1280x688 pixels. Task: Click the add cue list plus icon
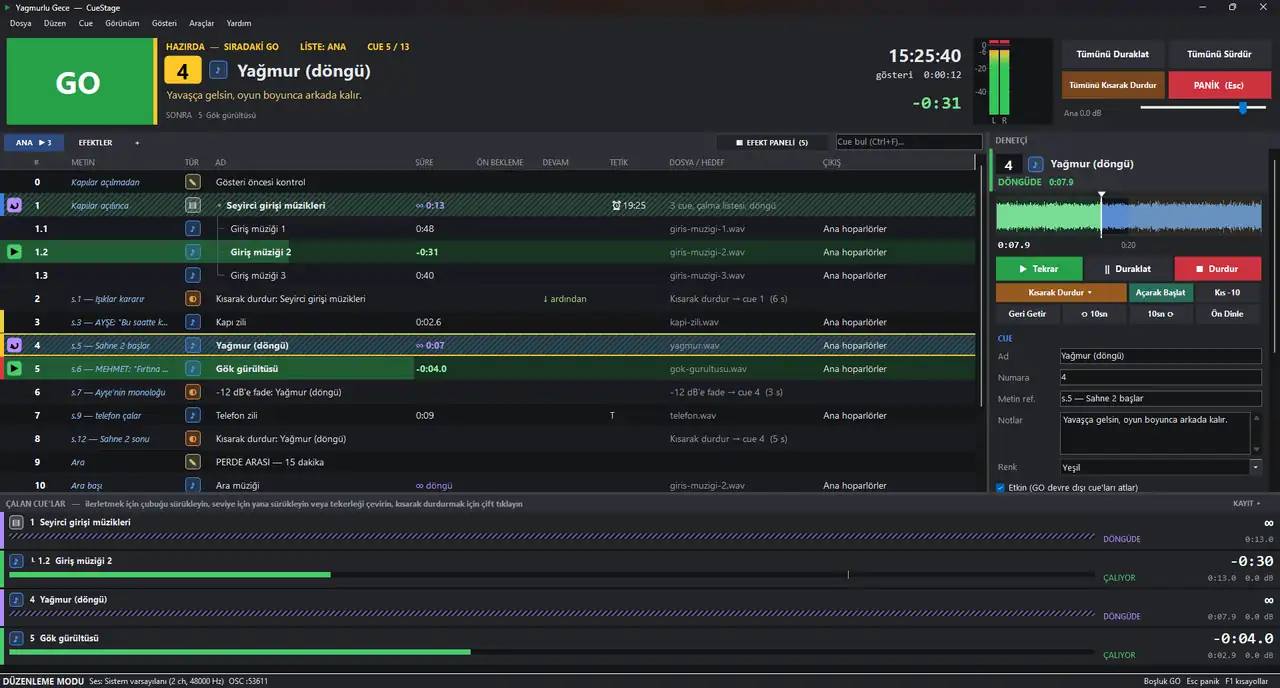pyautogui.click(x=137, y=143)
